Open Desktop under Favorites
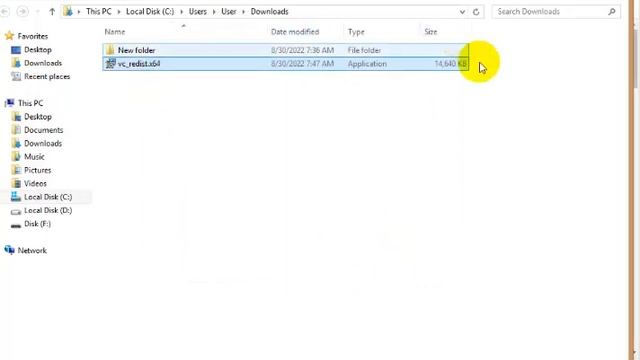 click(38, 50)
